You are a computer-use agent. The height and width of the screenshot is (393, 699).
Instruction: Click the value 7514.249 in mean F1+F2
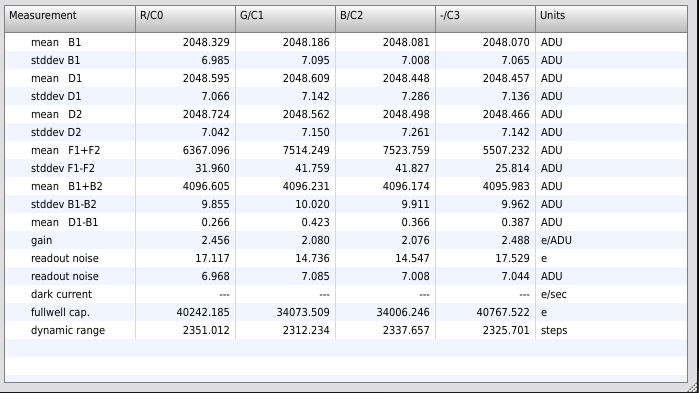[x=306, y=150]
